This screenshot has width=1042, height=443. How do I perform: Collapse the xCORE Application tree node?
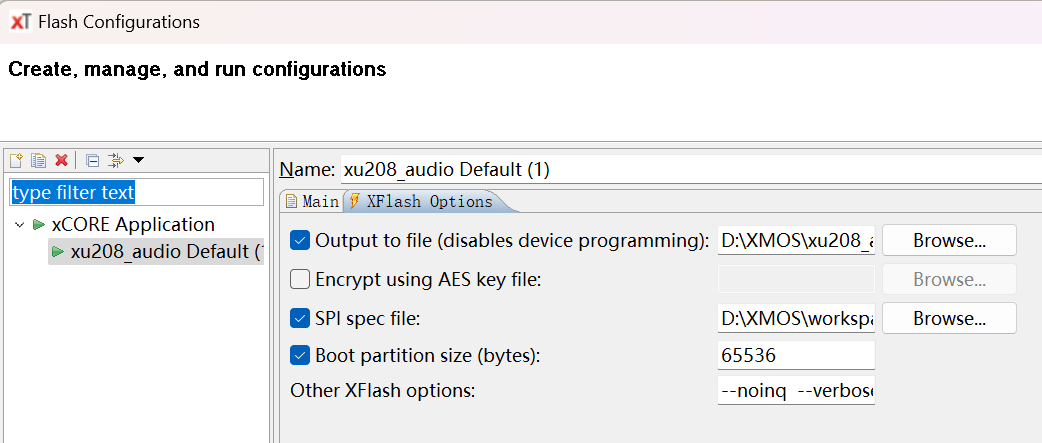coord(19,224)
